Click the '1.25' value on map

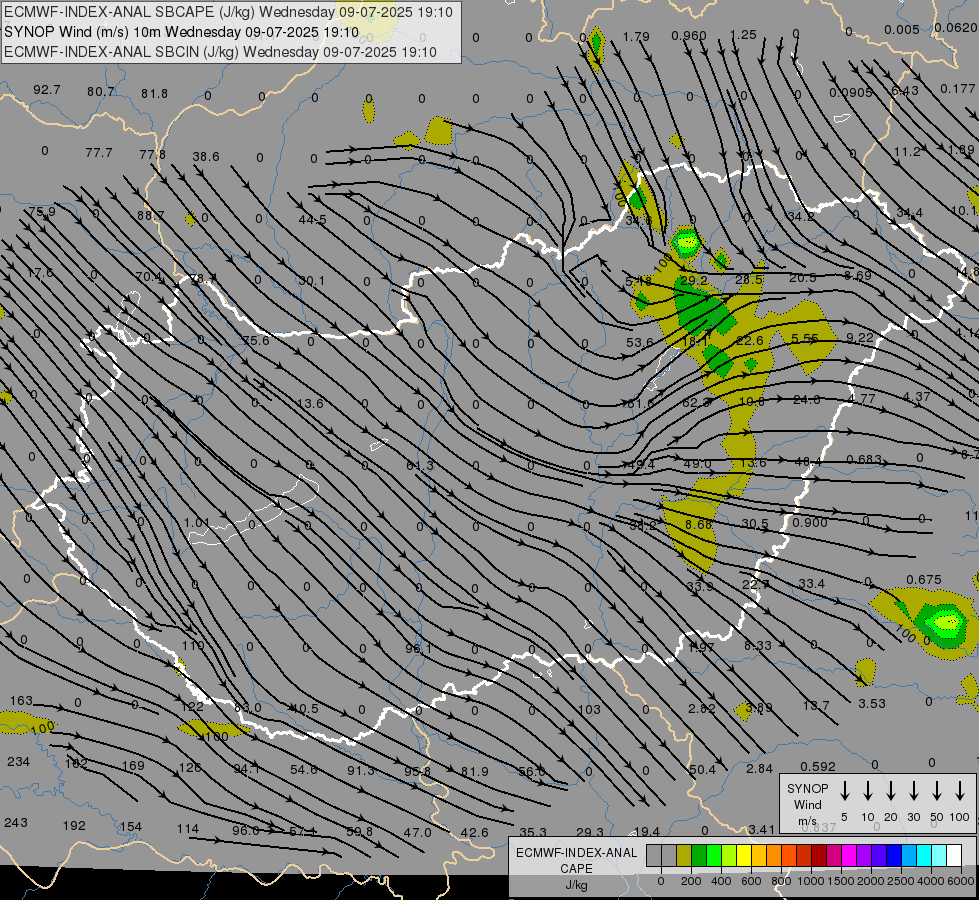[743, 34]
